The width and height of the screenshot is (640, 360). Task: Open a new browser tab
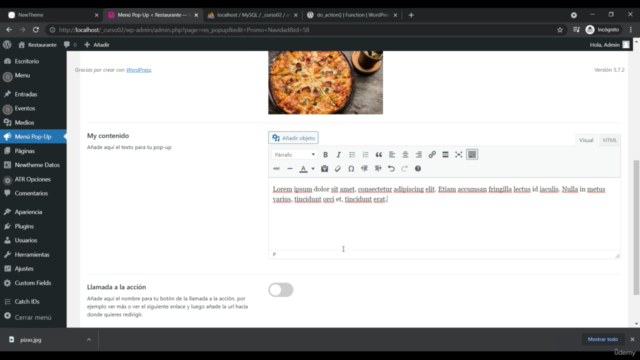click(x=411, y=15)
